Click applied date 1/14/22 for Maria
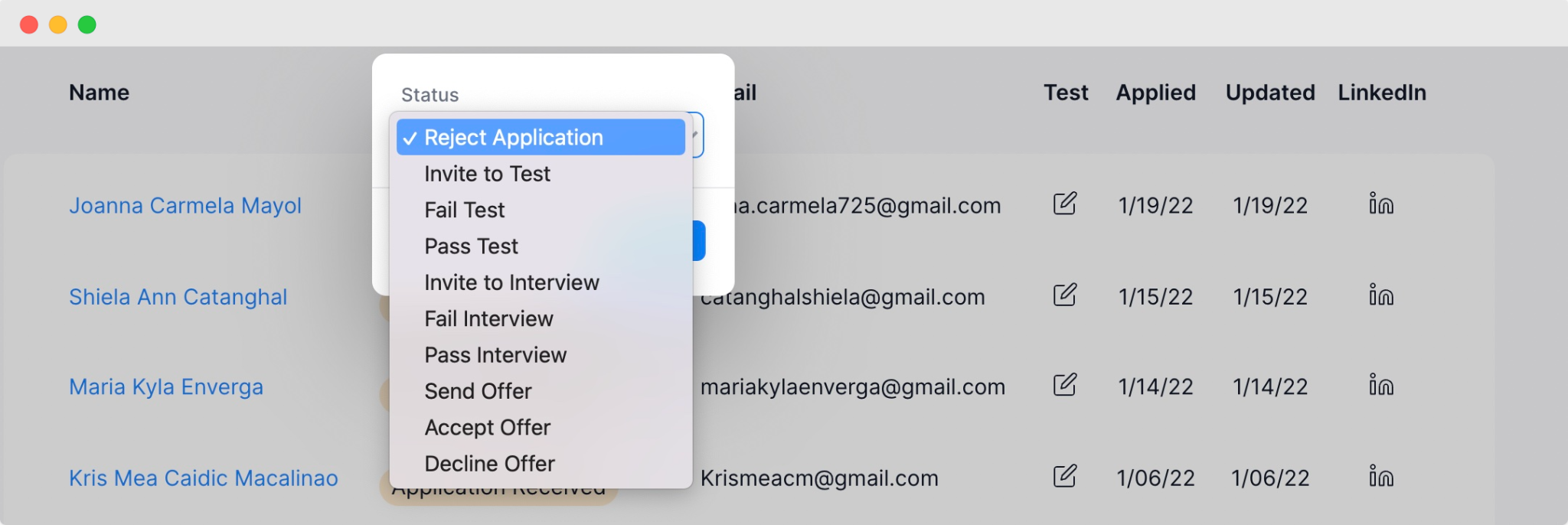The image size is (1568, 525). point(1156,387)
